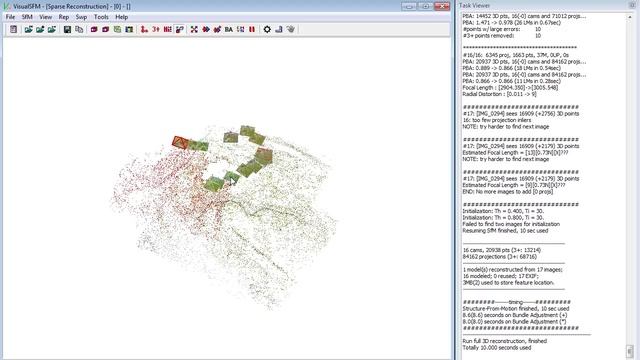The width and height of the screenshot is (640, 360).
Task: Open the File menu
Action: (10, 17)
